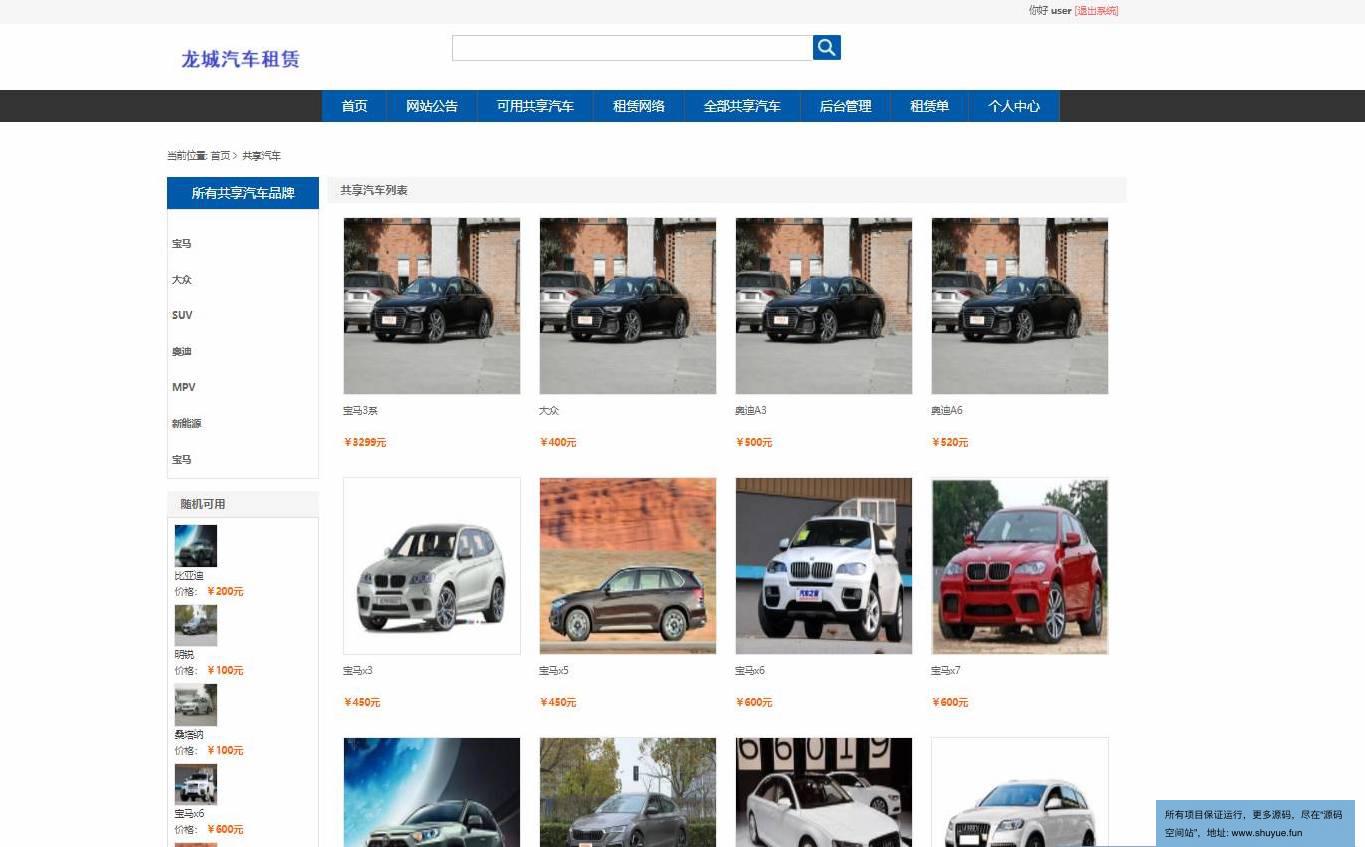Click the 宝马x7 title text
Image resolution: width=1365 pixels, height=847 pixels.
click(946, 671)
